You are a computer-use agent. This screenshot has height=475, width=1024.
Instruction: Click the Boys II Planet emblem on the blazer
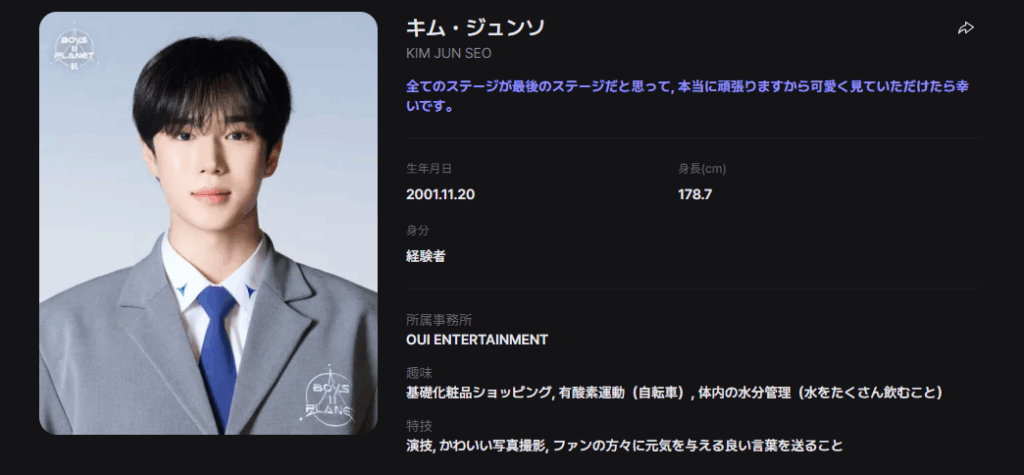pos(330,398)
